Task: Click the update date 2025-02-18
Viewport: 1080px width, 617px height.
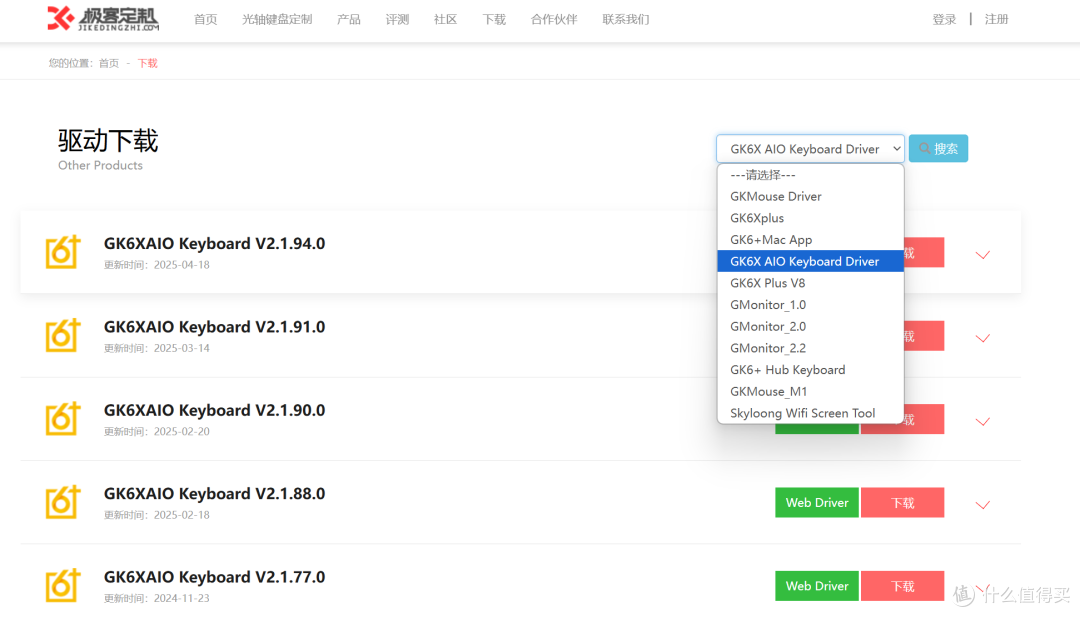Action: coord(182,515)
